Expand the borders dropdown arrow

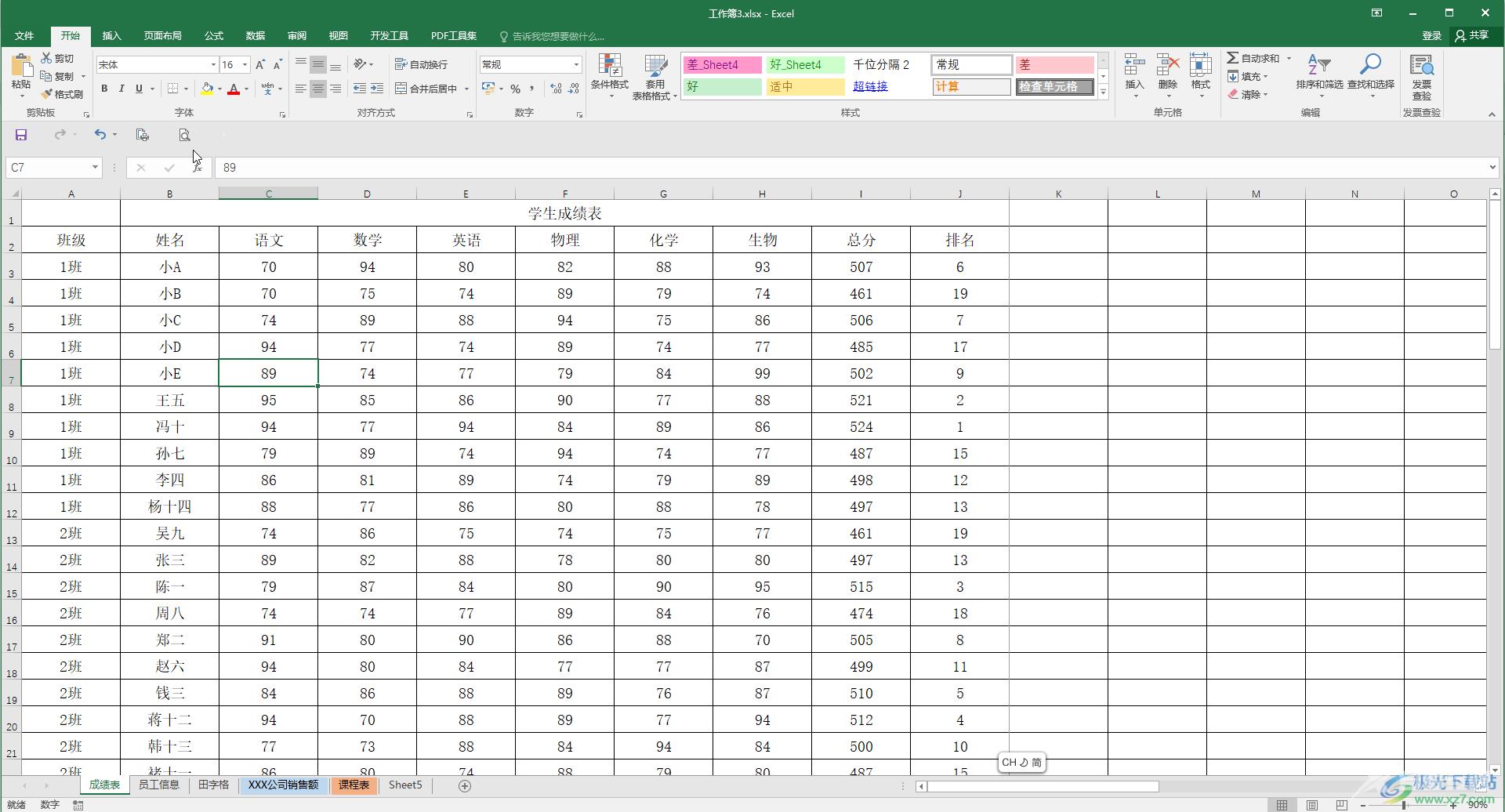[186, 89]
